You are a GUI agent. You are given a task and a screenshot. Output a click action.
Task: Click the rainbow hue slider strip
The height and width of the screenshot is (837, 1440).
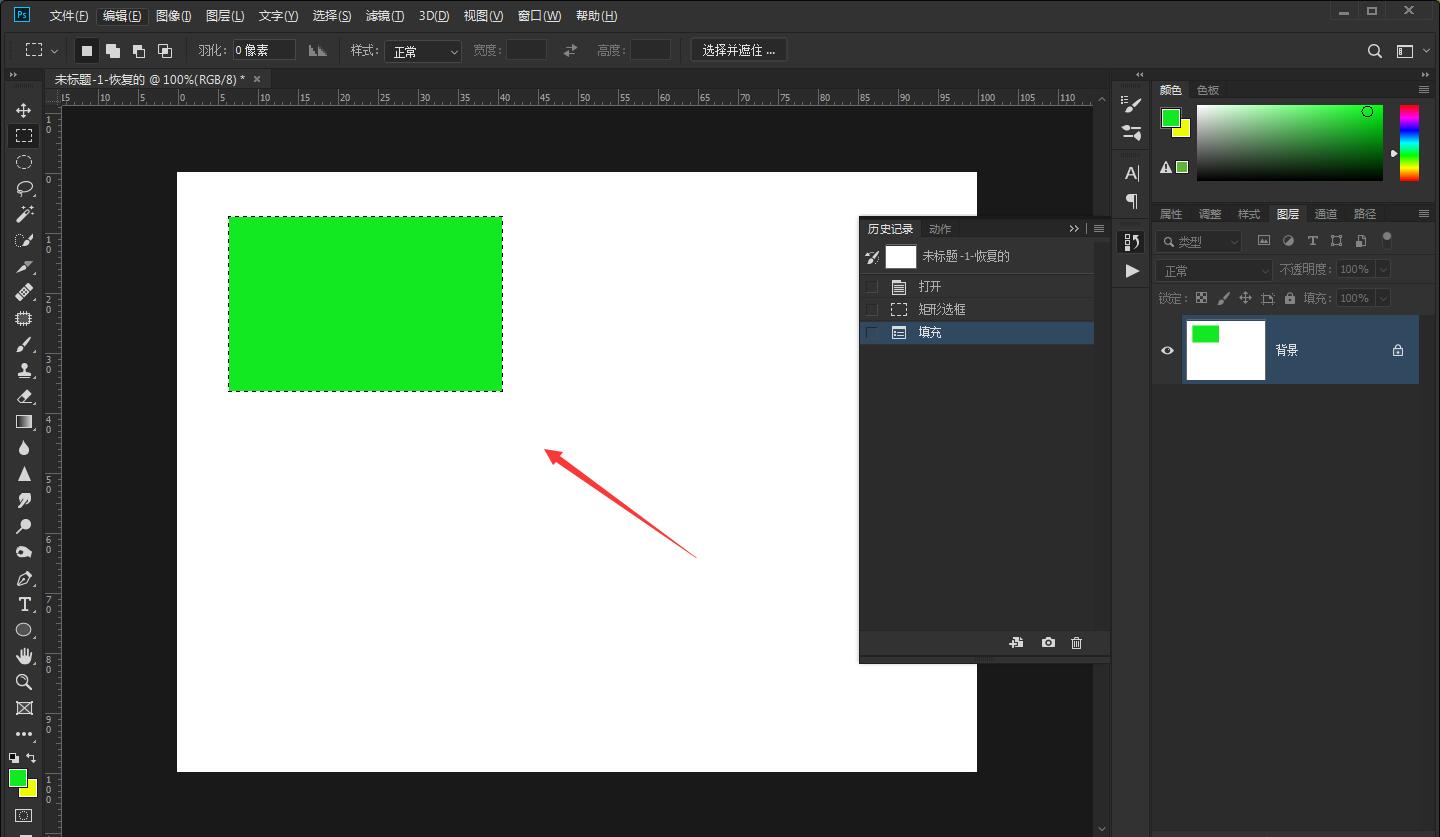1408,143
